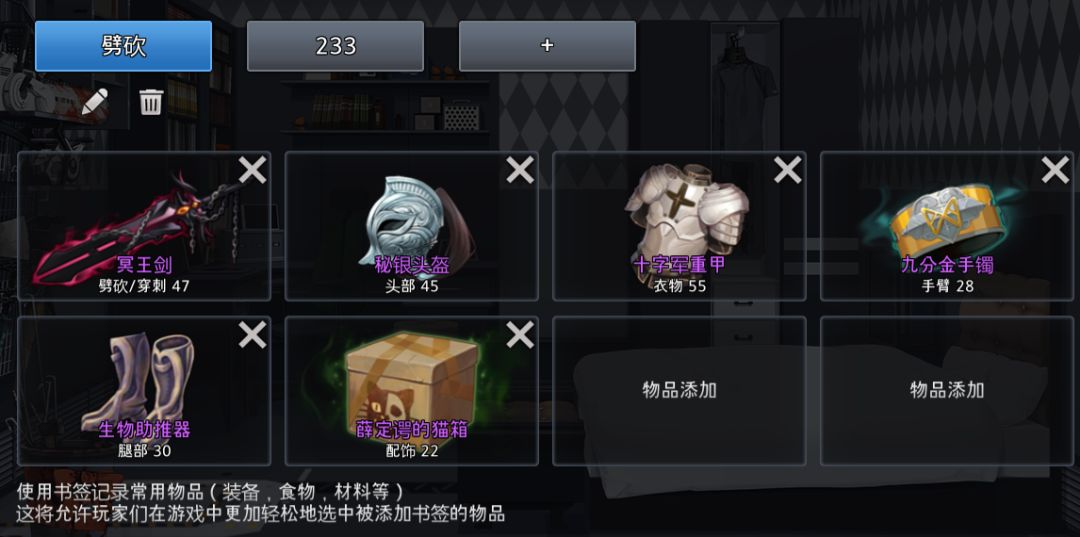Image resolution: width=1080 pixels, height=537 pixels.
Task: Select the 冥王剑 sword item
Action: coord(144,227)
